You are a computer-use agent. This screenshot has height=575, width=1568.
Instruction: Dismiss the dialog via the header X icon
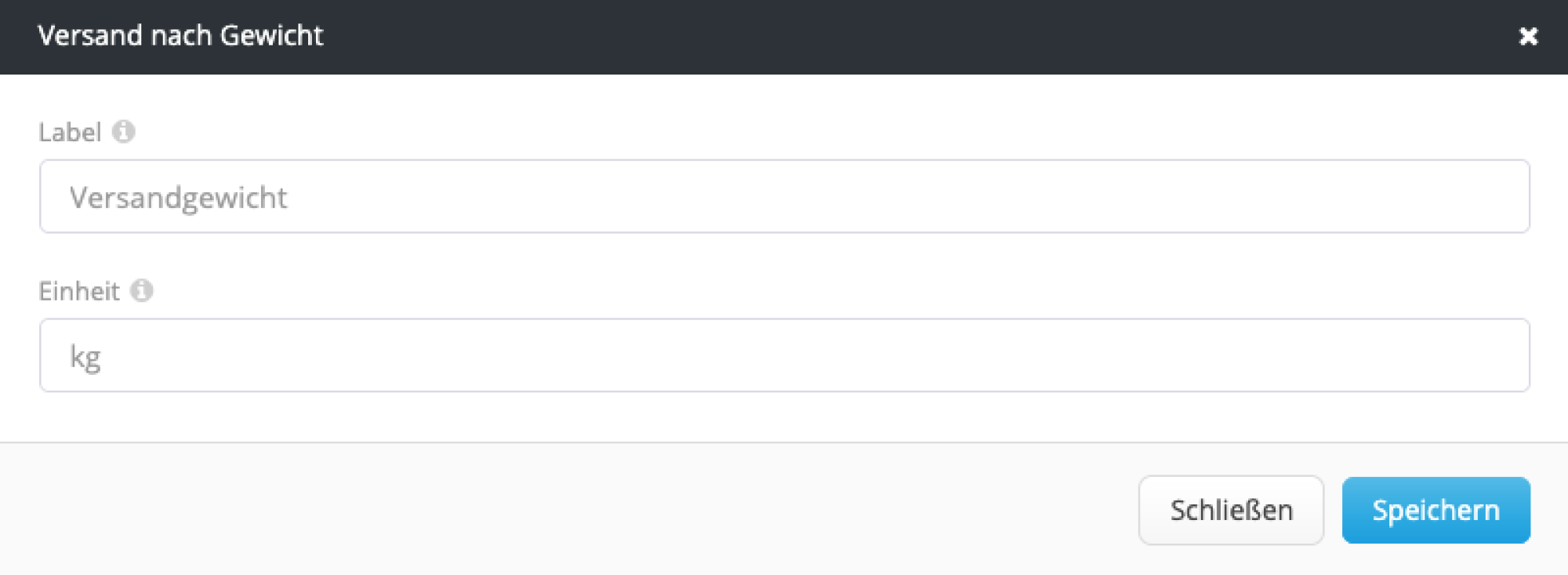1528,36
